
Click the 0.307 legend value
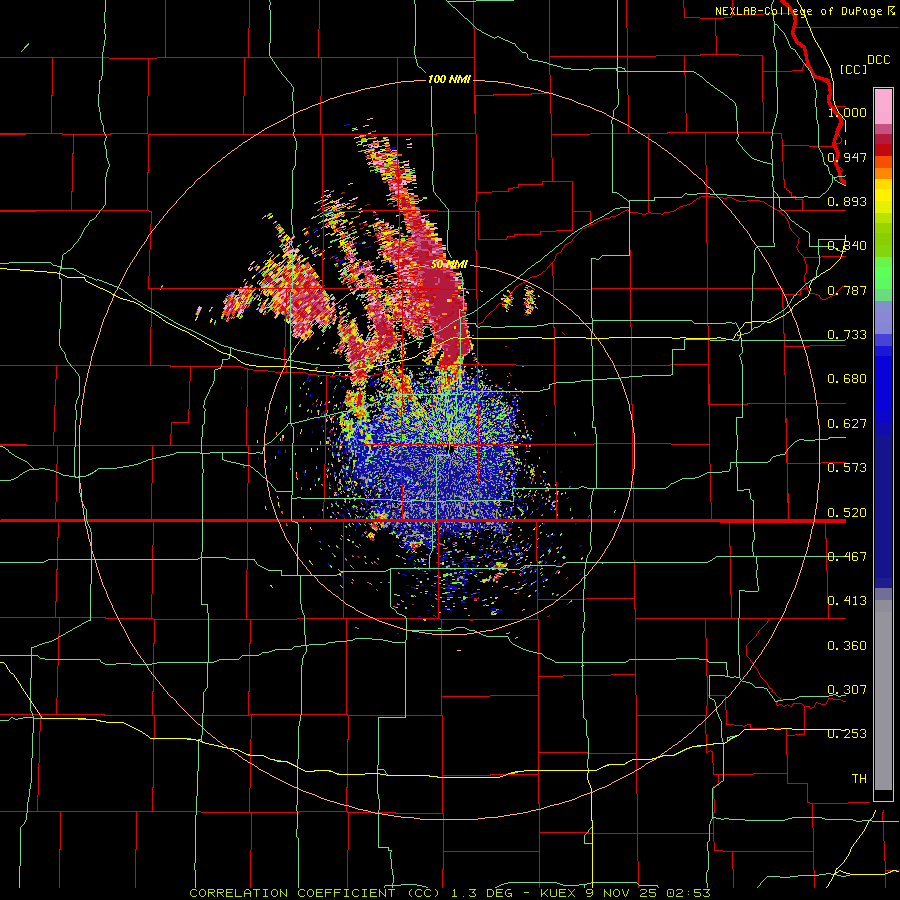(x=847, y=690)
